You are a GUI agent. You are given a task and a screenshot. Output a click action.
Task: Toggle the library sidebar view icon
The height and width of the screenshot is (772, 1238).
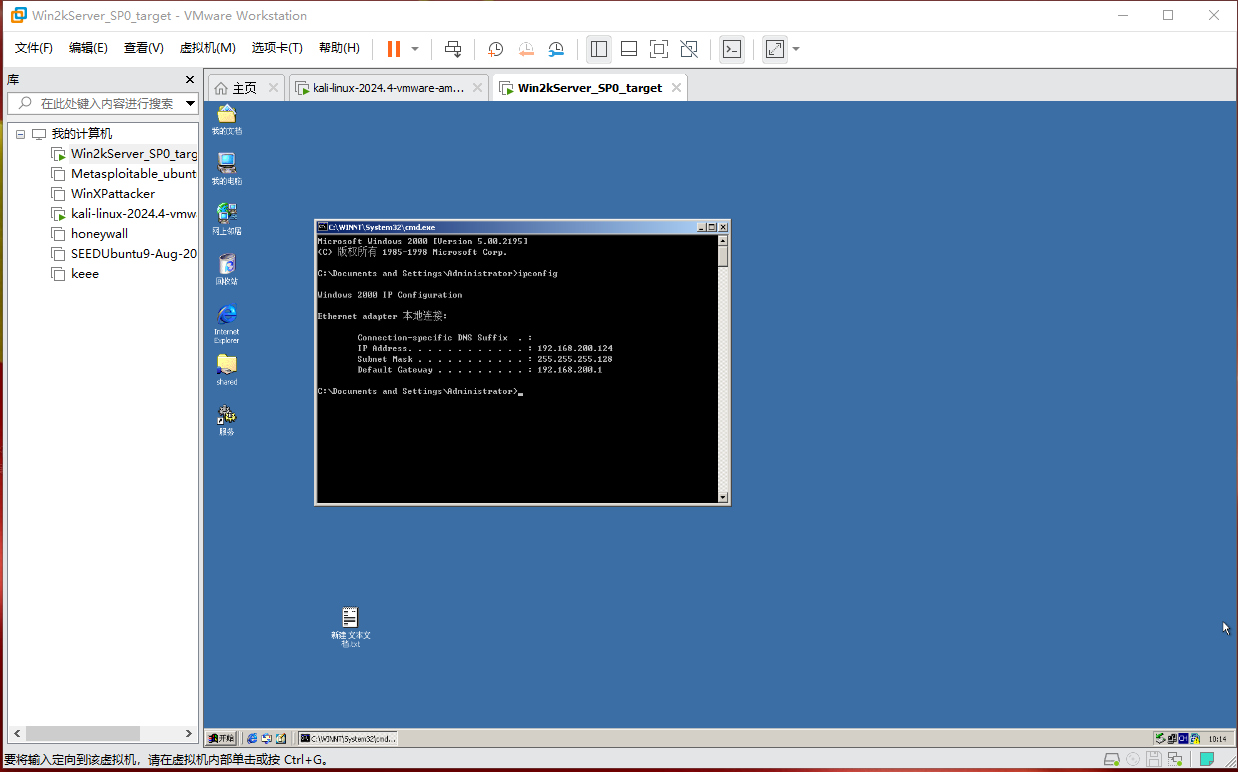tap(599, 49)
